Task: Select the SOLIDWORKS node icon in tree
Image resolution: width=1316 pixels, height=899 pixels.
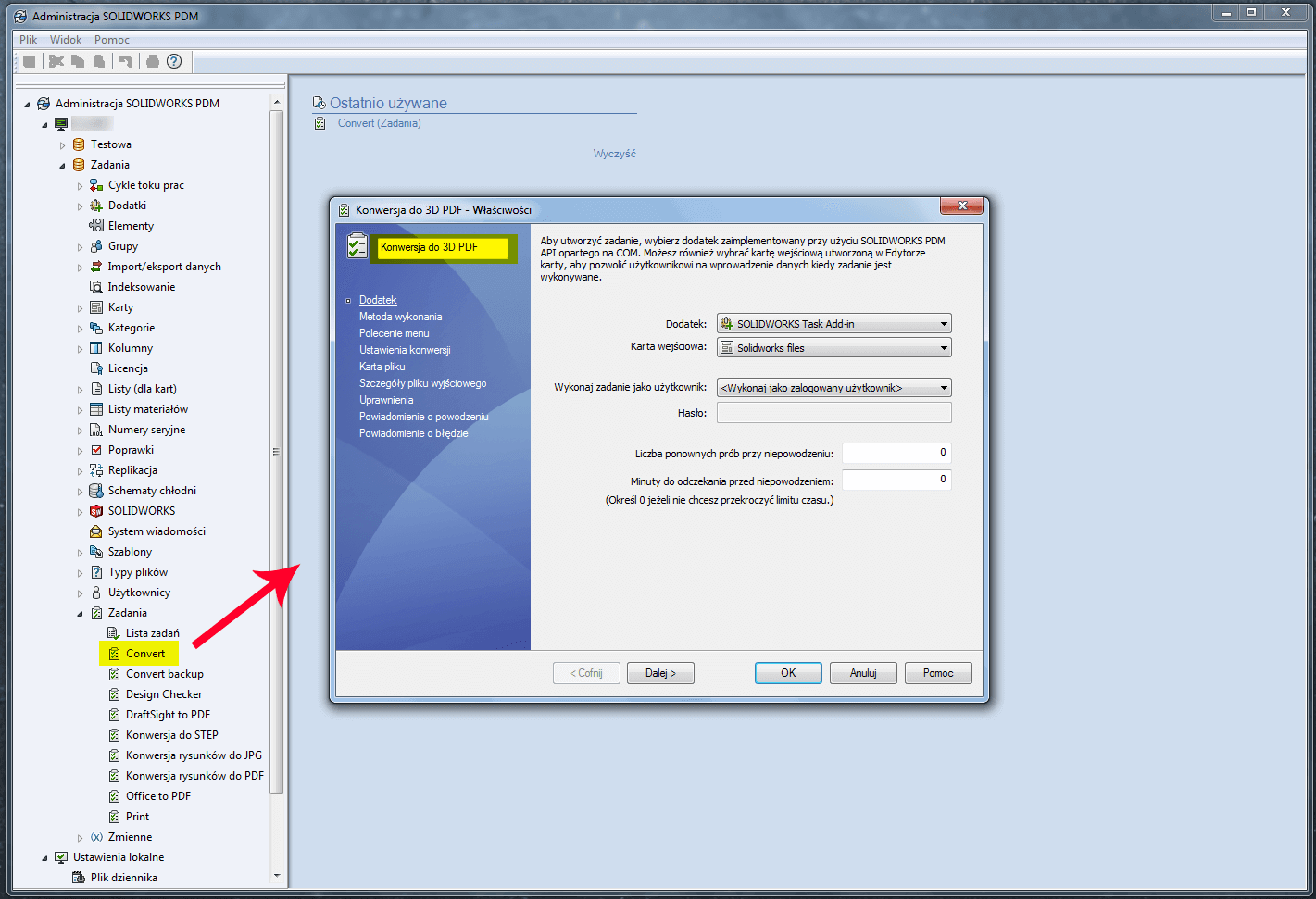Action: point(96,511)
